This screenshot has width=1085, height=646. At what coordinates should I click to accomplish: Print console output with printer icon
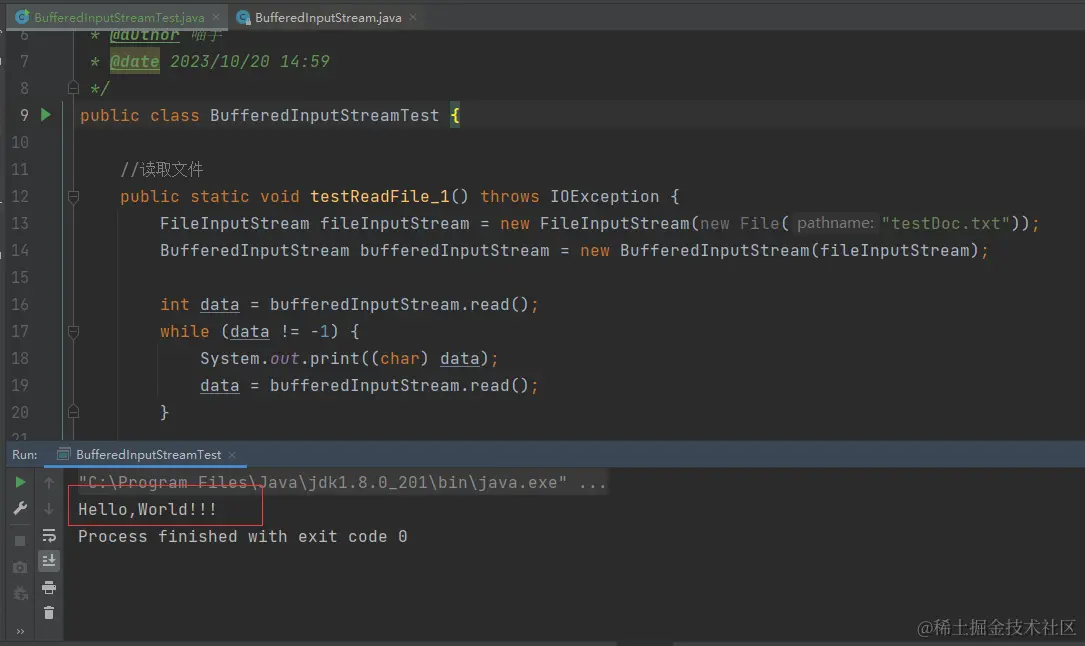click(x=48, y=588)
